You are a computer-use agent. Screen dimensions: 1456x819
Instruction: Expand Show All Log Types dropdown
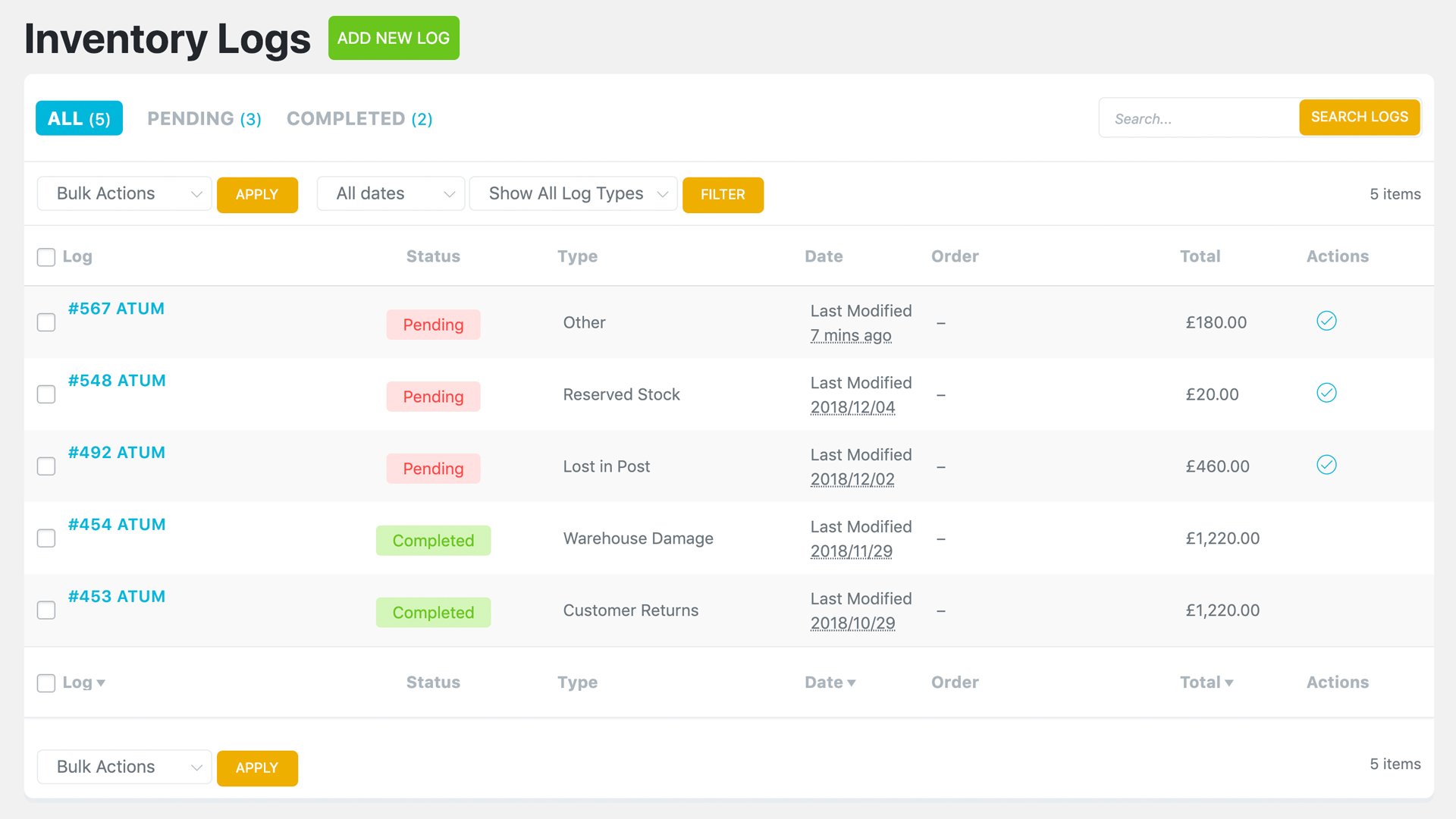[573, 194]
